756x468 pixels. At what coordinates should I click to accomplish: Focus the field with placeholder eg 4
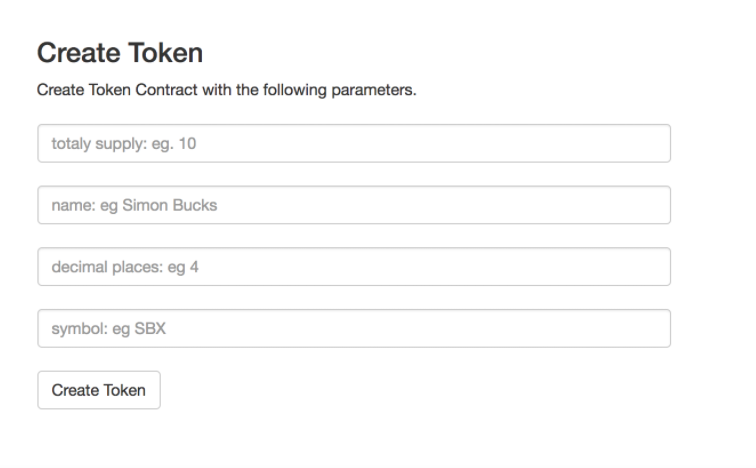tap(354, 267)
